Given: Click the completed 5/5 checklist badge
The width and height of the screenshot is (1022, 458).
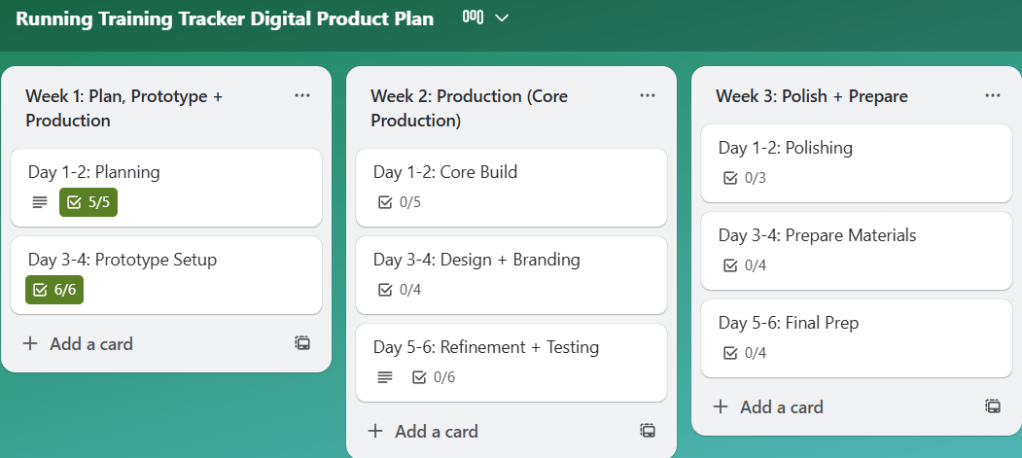Looking at the screenshot, I should [x=88, y=202].
